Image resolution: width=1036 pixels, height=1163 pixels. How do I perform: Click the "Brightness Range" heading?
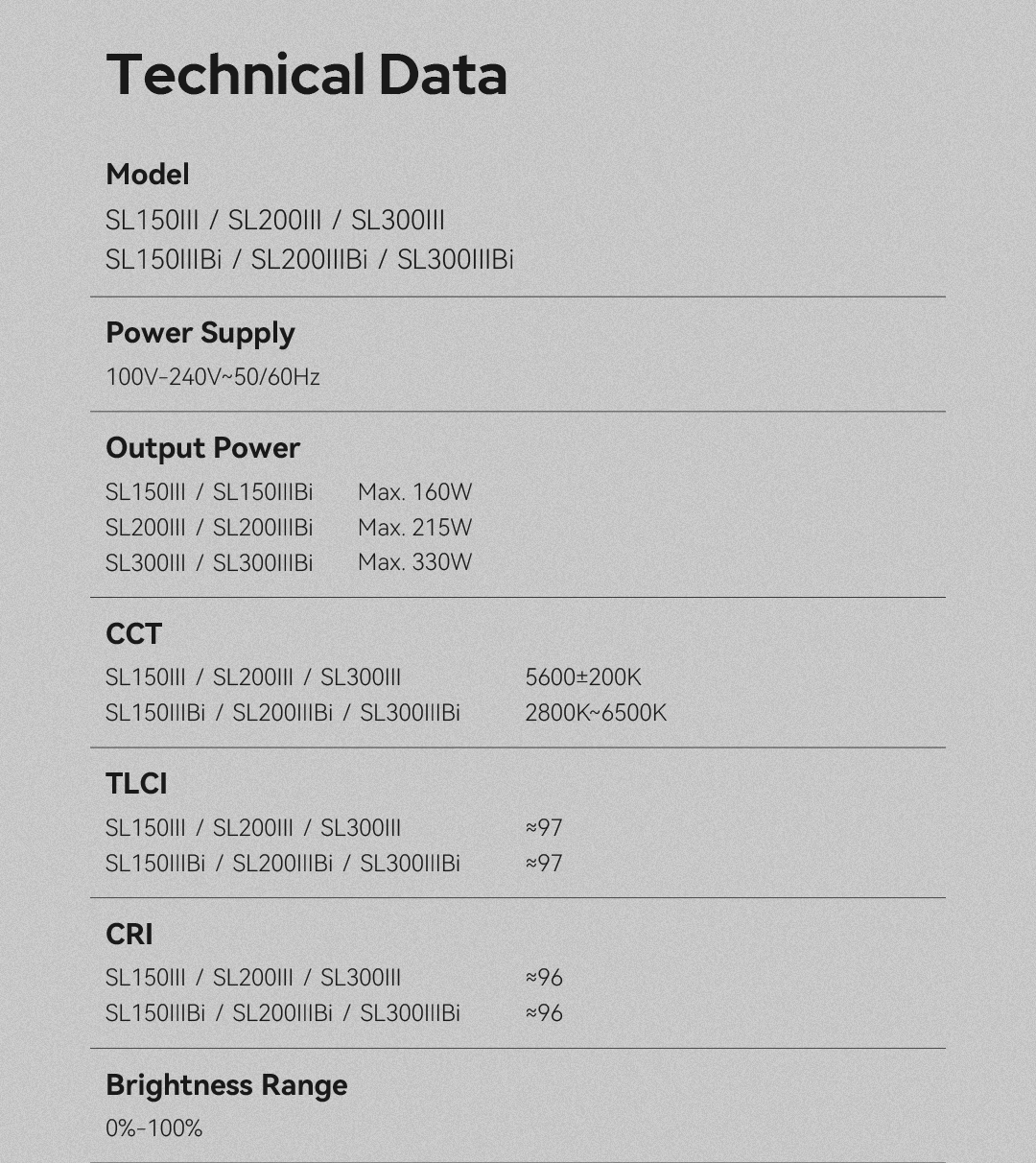[x=226, y=1085]
